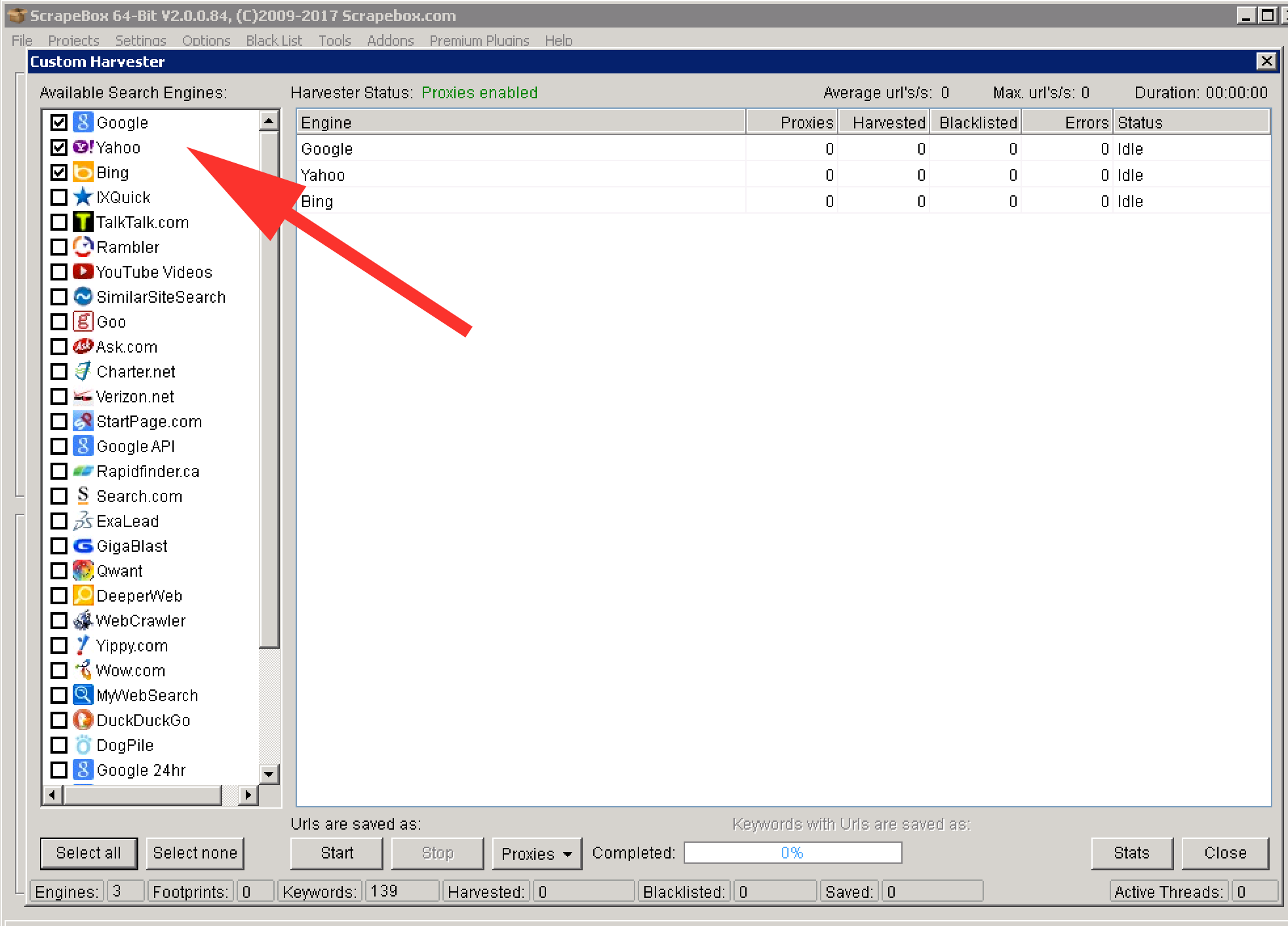The height and width of the screenshot is (926, 1288).
Task: Click the Google API icon
Action: coord(83,446)
